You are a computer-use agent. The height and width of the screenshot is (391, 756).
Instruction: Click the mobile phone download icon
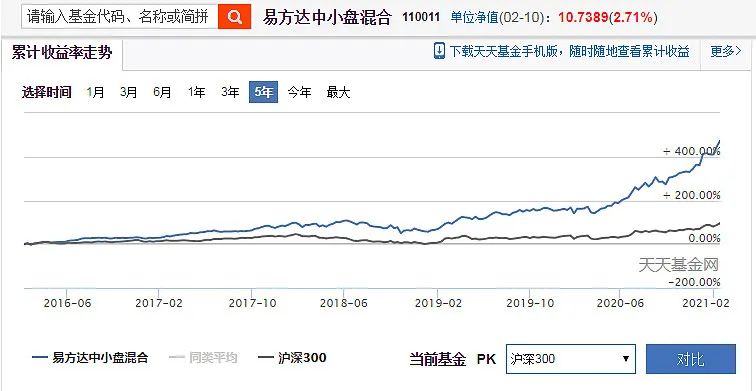point(439,51)
